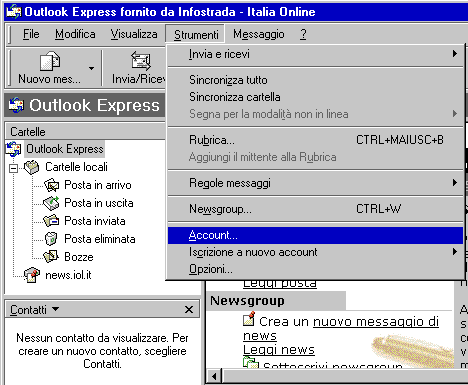This screenshot has height=385, width=468.
Task: Open the Posta eliminata trash icon
Action: pos(51,239)
